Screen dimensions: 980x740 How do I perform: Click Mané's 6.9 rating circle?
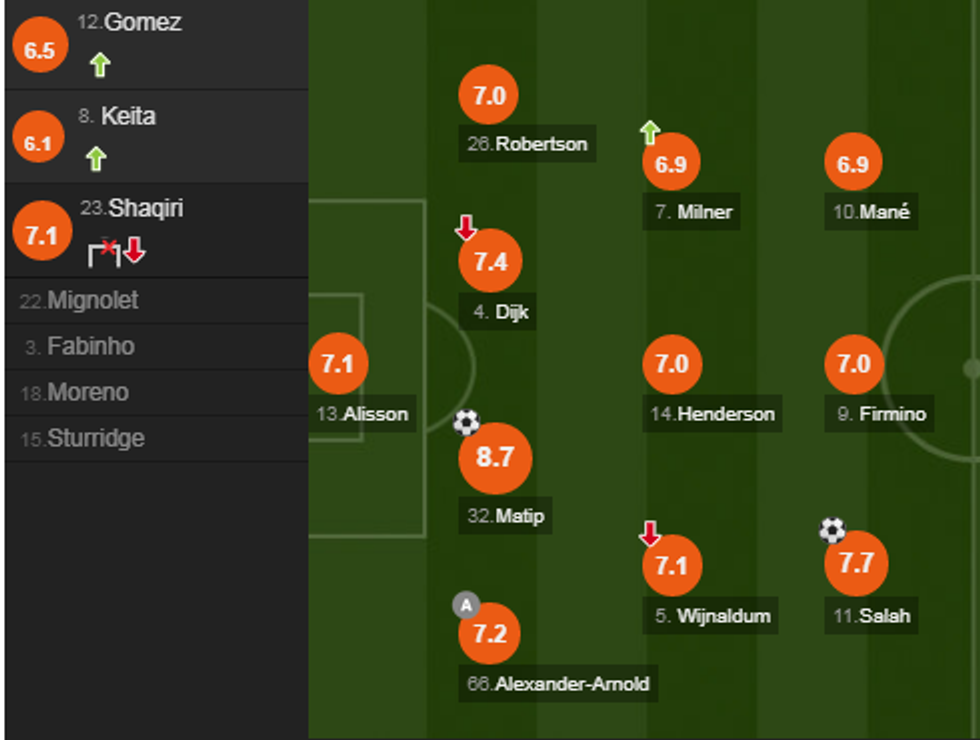[853, 164]
